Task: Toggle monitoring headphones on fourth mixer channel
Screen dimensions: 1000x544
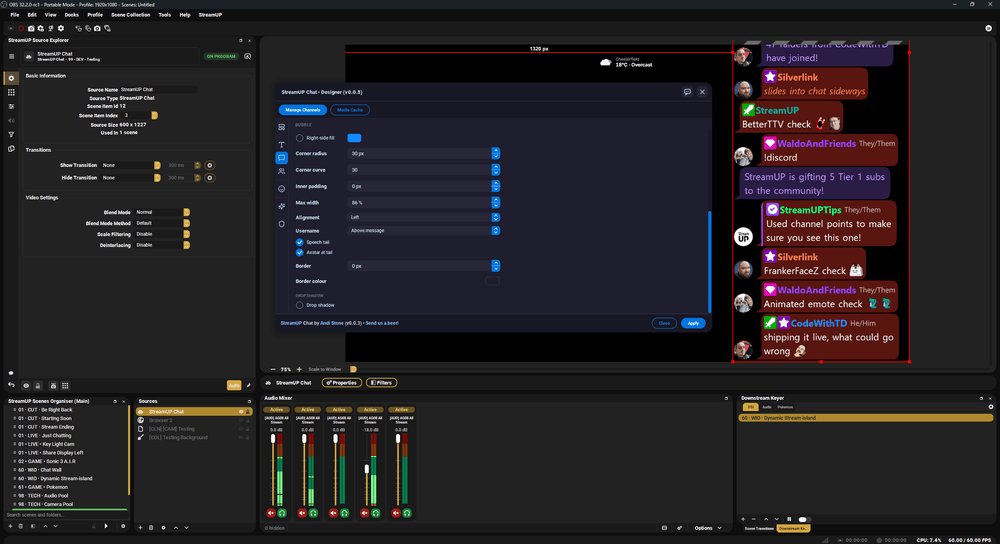Action: point(376,513)
